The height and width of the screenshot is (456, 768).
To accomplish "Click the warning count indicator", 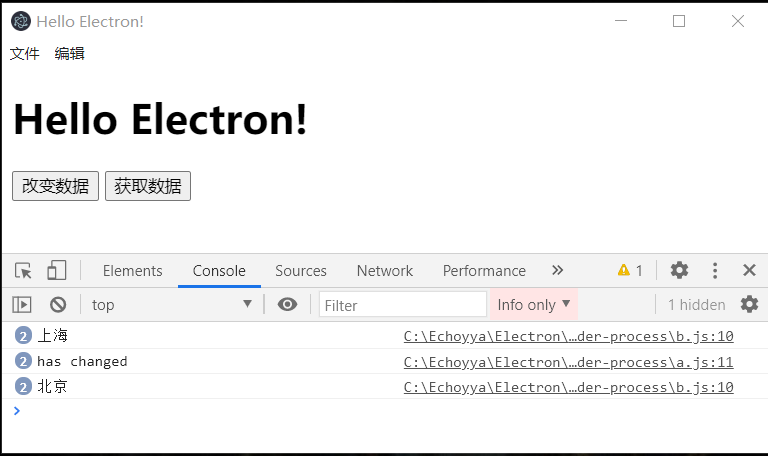I will tap(630, 270).
